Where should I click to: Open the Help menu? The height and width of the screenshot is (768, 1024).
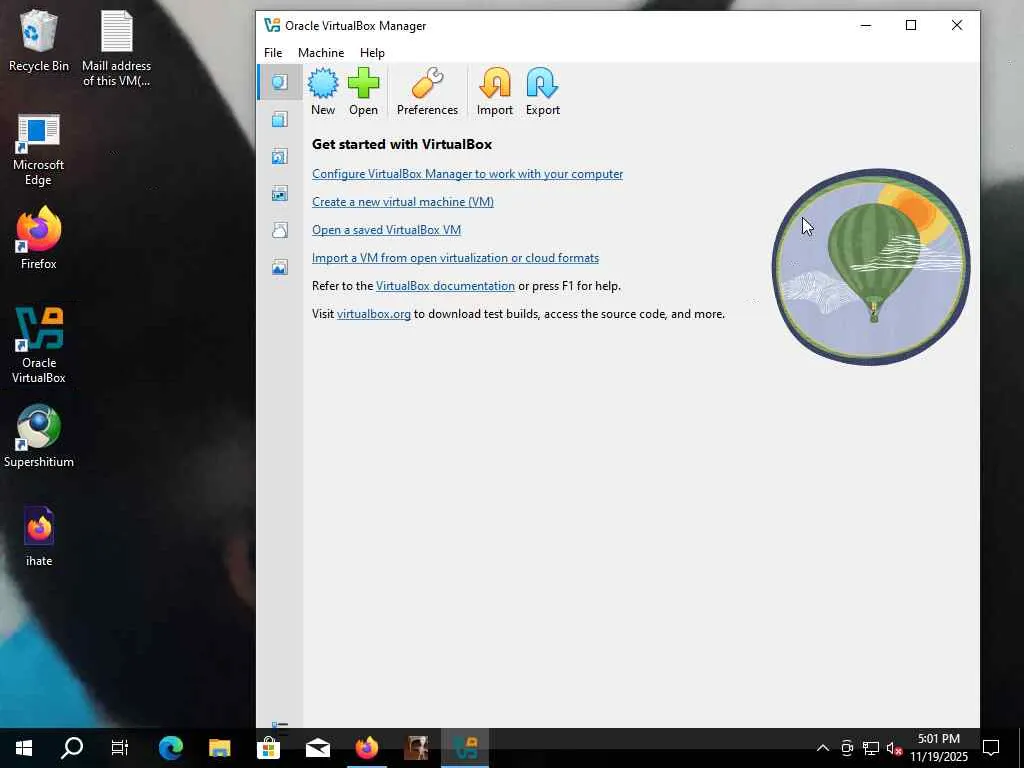coord(372,53)
